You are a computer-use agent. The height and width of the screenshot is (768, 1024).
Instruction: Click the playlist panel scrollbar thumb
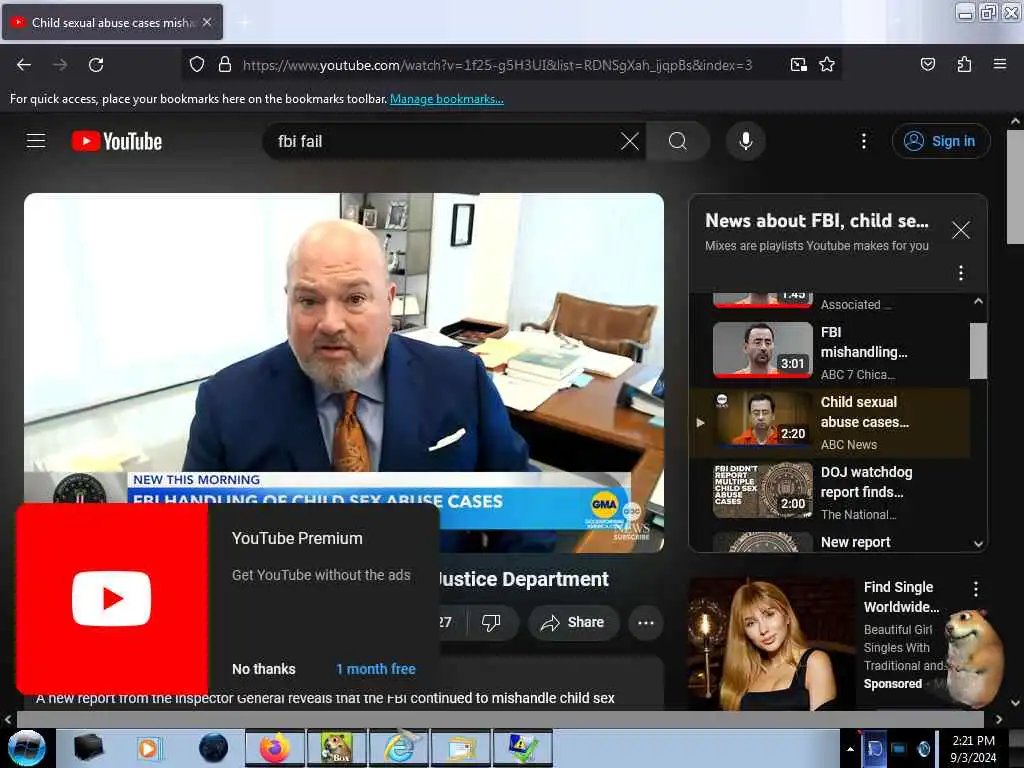click(x=978, y=351)
